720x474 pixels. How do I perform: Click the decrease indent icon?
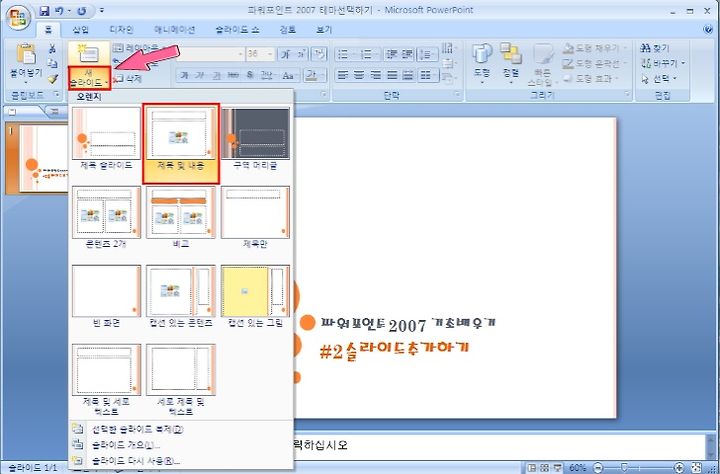pos(391,54)
